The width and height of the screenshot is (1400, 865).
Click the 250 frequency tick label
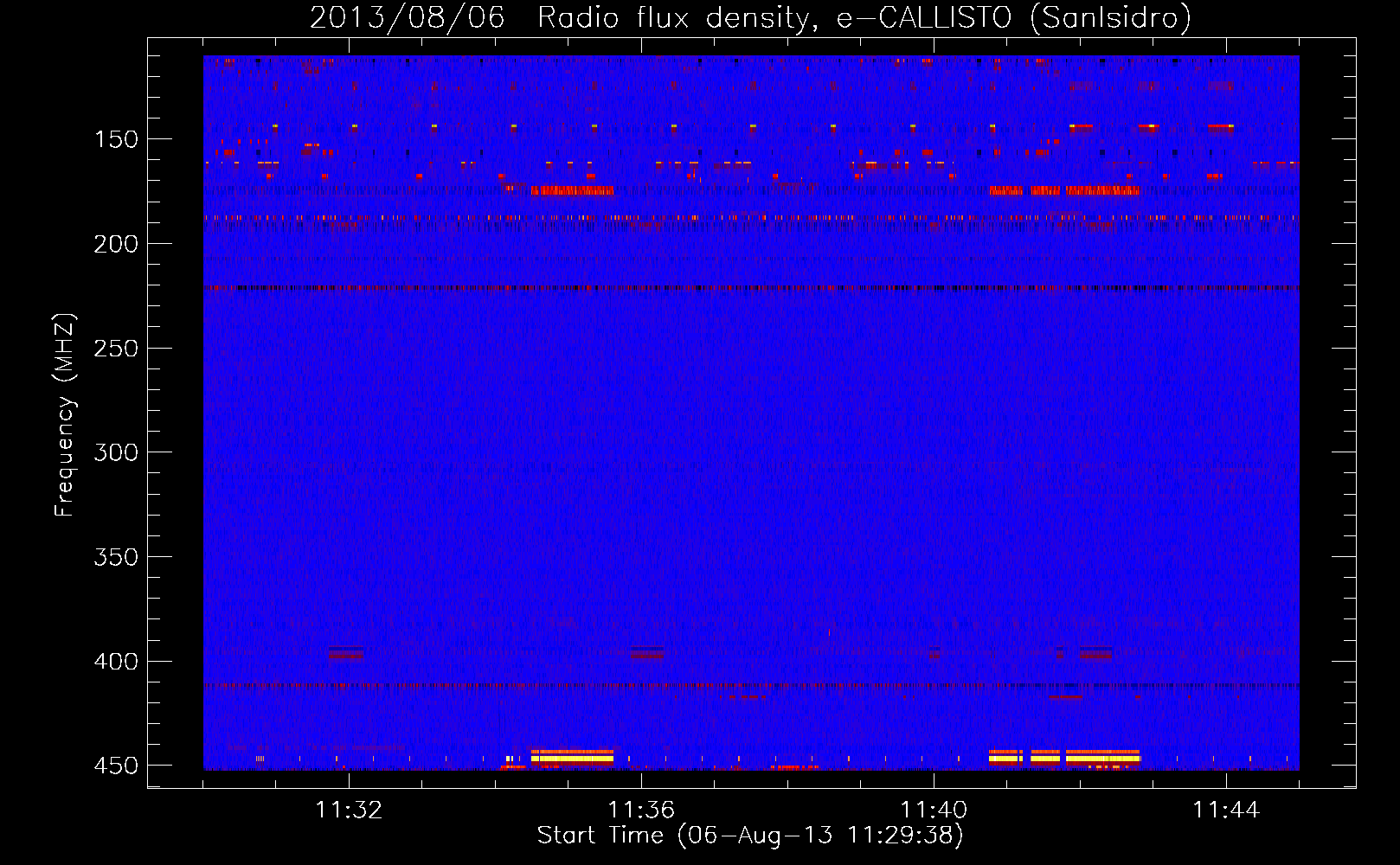click(116, 349)
